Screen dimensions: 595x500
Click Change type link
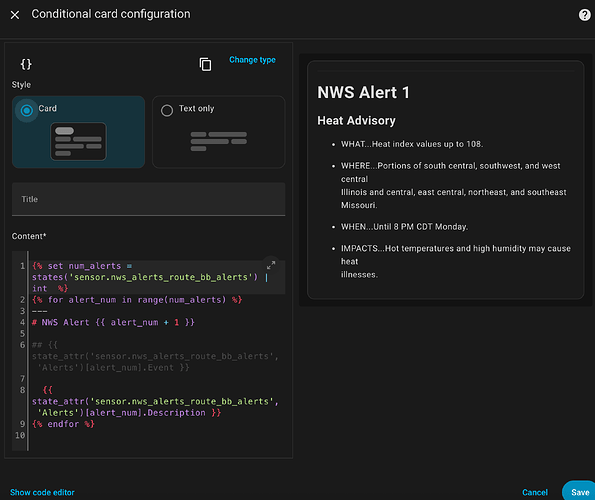point(252,60)
